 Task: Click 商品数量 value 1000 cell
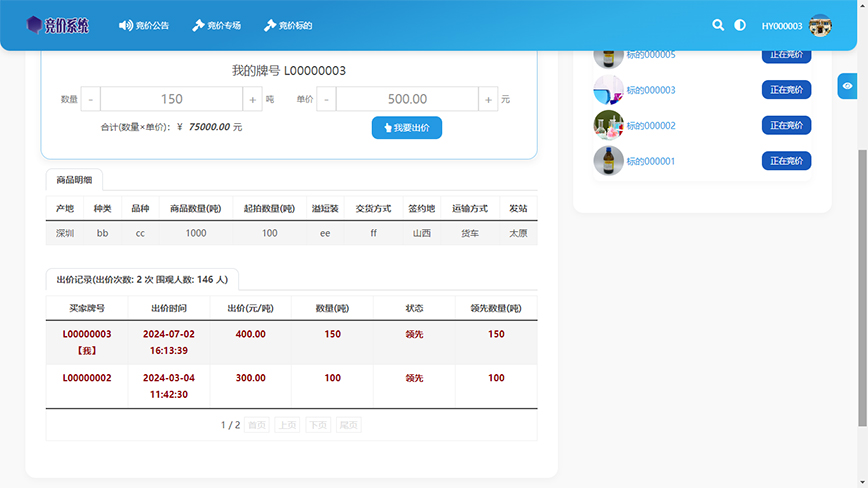point(196,233)
